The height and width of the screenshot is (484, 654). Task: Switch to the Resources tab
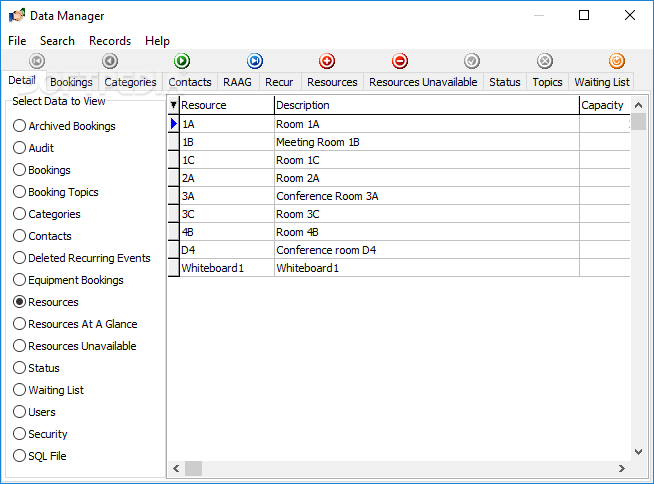pos(332,82)
